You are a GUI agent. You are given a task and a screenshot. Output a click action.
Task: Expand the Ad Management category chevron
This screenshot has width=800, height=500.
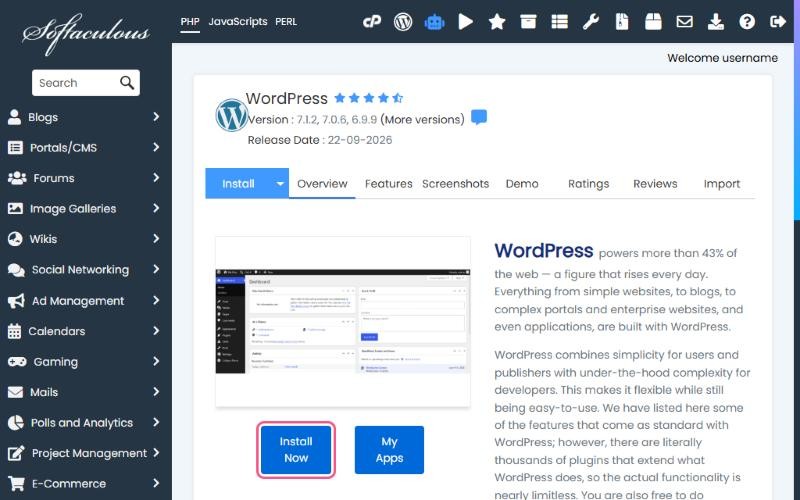(x=156, y=301)
